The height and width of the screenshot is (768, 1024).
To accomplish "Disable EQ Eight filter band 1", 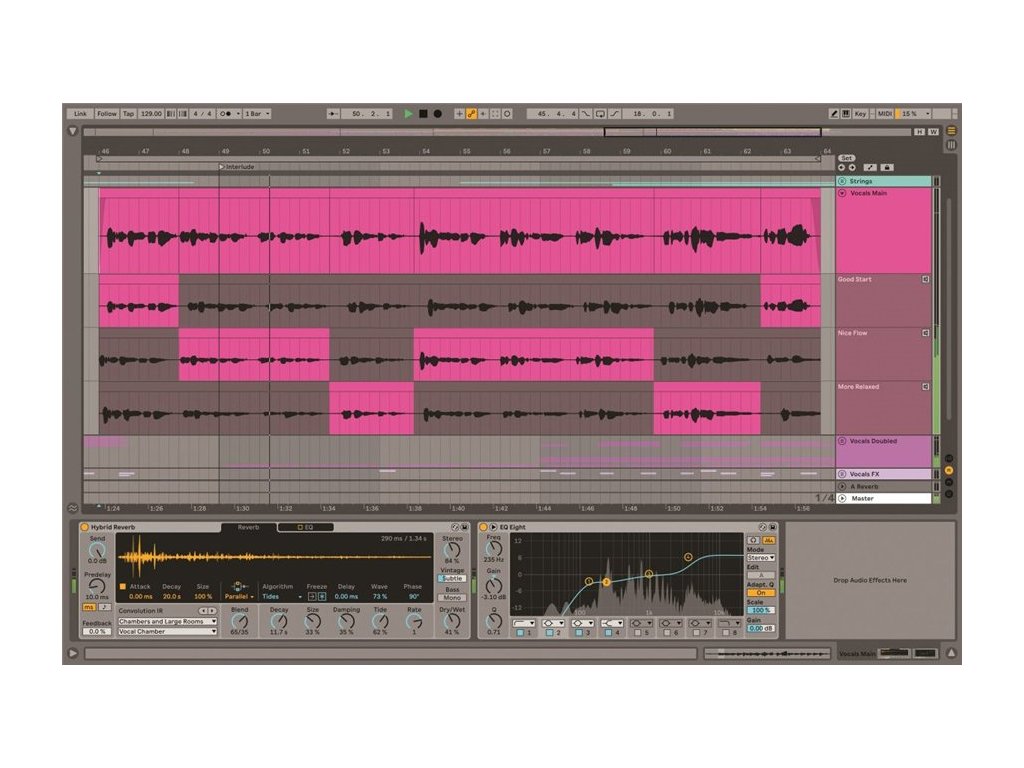I will (518, 633).
